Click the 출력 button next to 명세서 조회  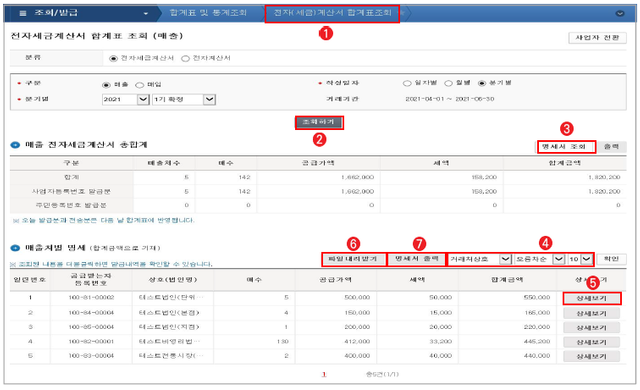[611, 146]
